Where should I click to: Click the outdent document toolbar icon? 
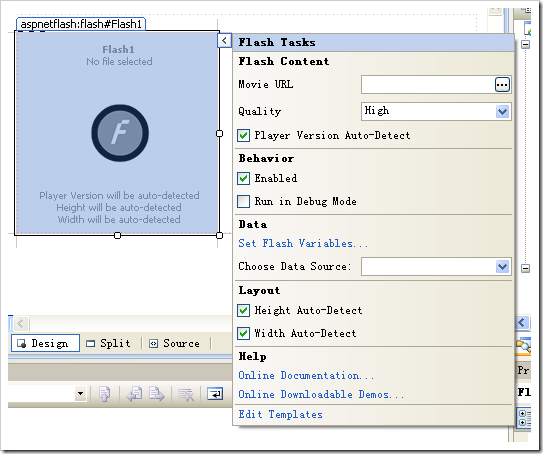tap(104, 394)
